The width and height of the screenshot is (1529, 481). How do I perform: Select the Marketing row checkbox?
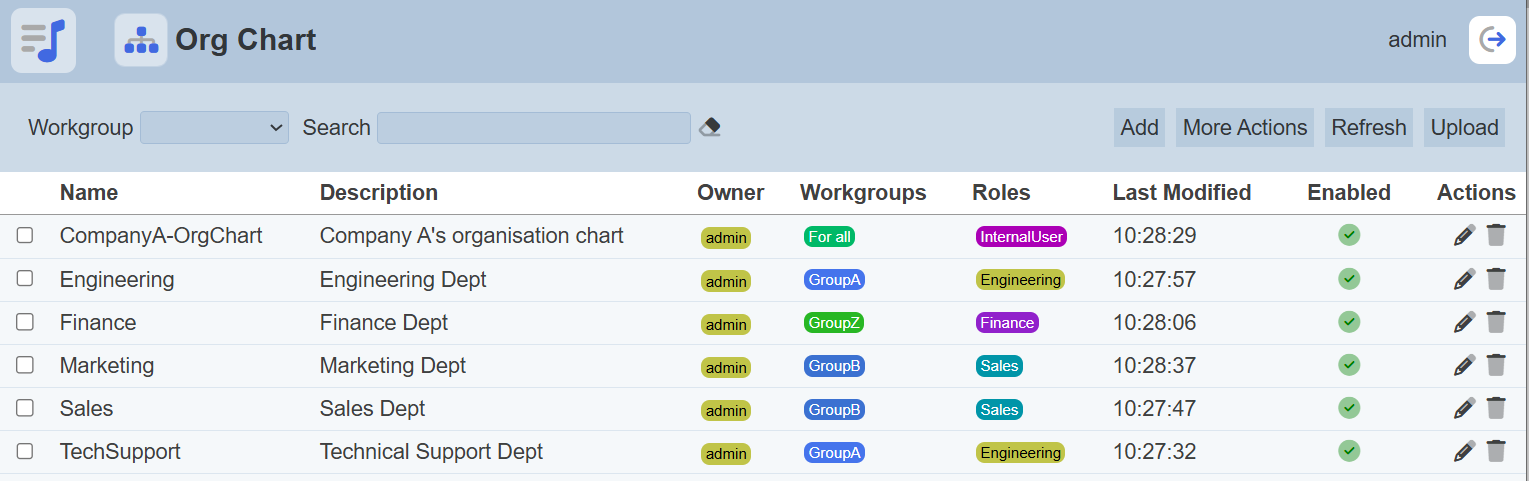point(25,365)
